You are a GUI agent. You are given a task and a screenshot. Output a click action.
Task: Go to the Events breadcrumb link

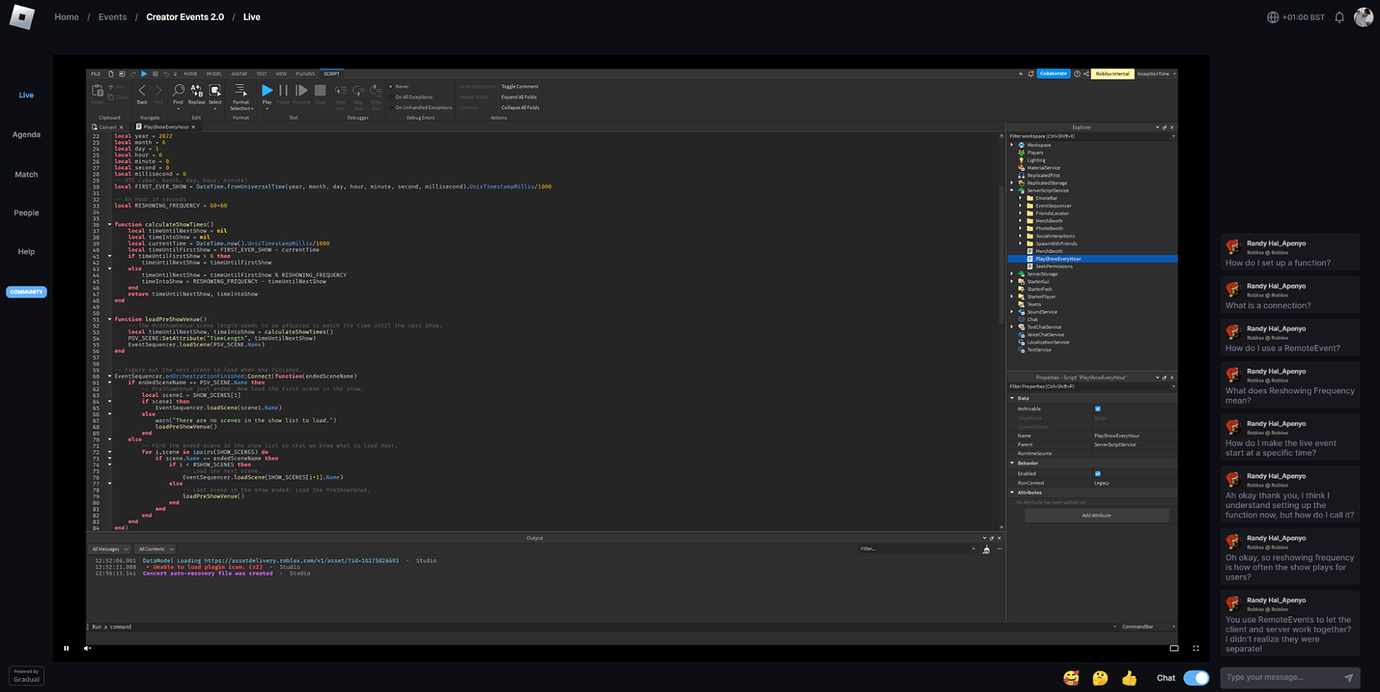112,17
